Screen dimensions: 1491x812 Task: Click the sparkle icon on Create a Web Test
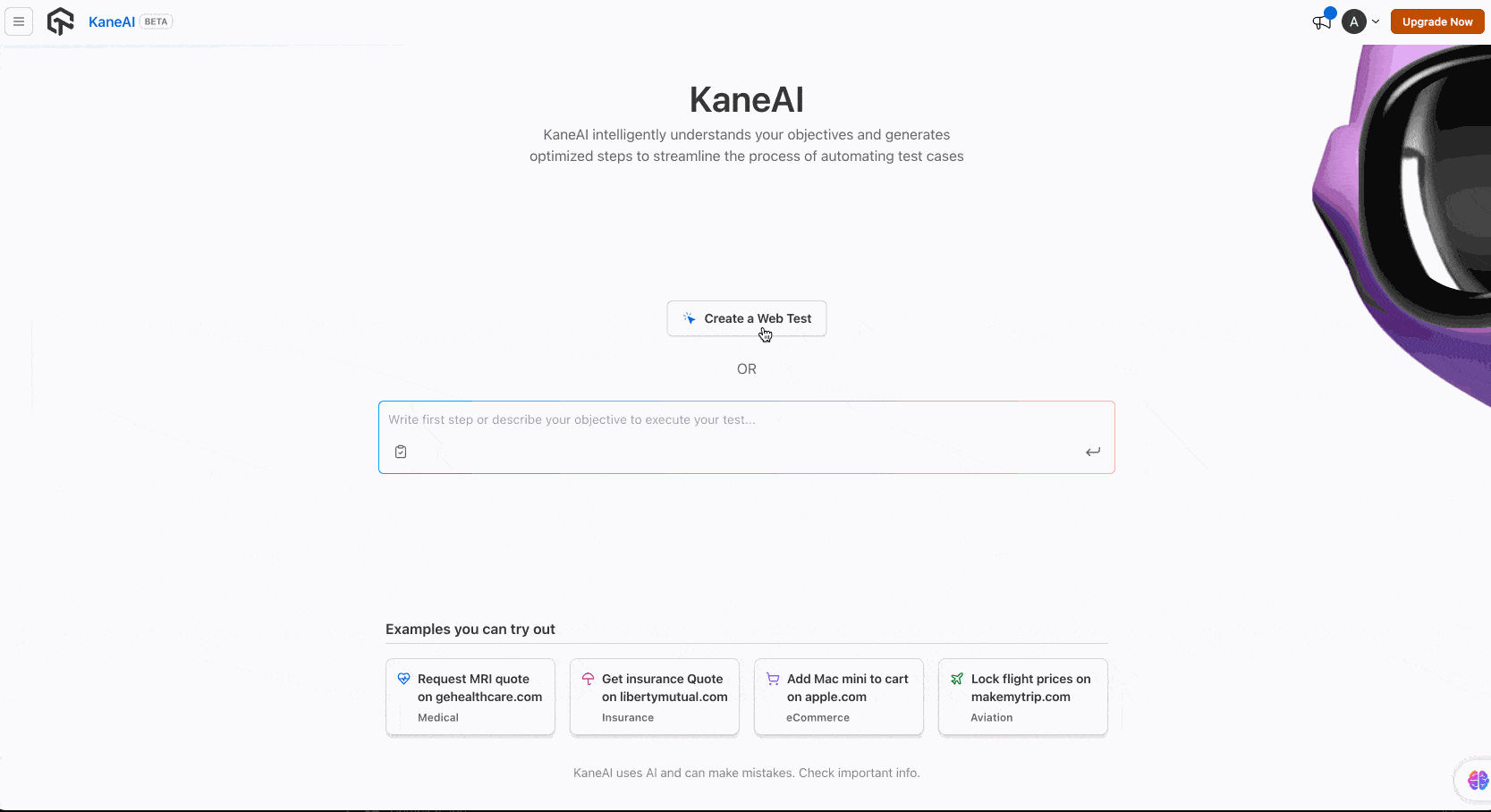pos(690,318)
